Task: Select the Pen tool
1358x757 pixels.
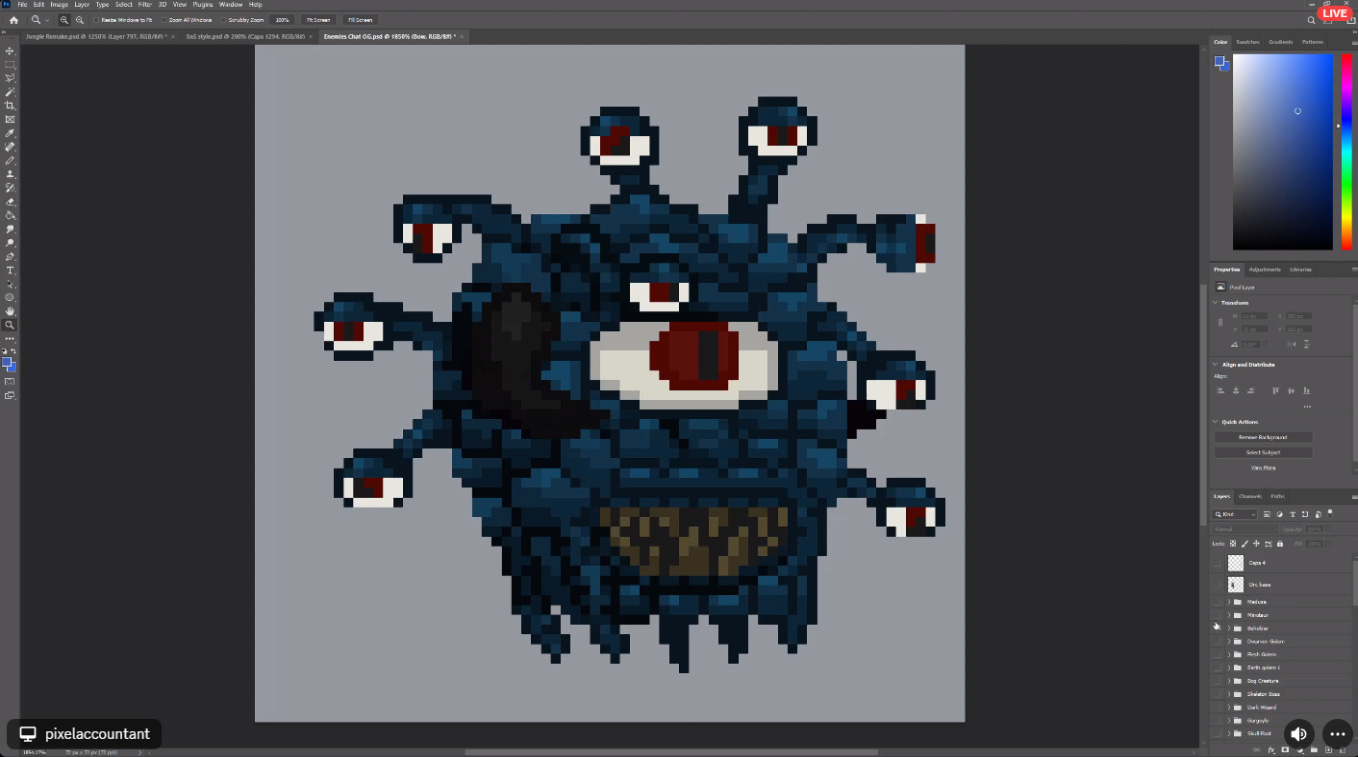Action: 10,257
